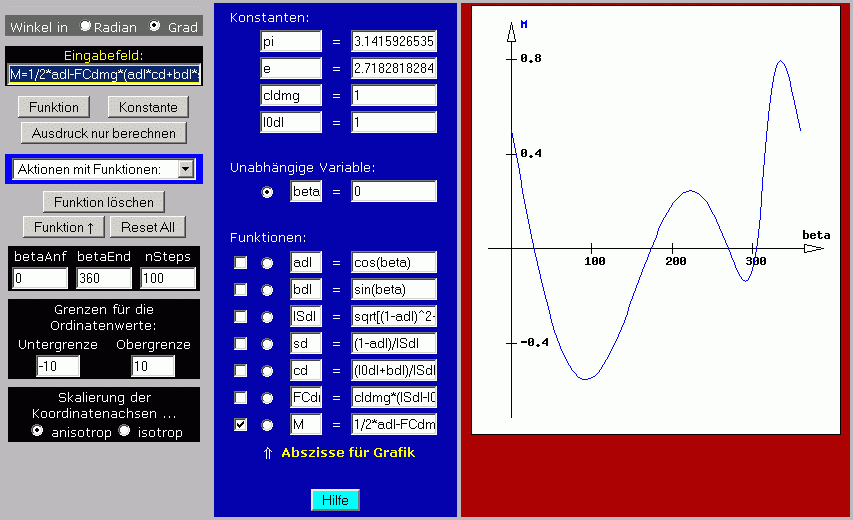
Task: Select isotrop axis scaling
Action: pyautogui.click(x=125, y=431)
